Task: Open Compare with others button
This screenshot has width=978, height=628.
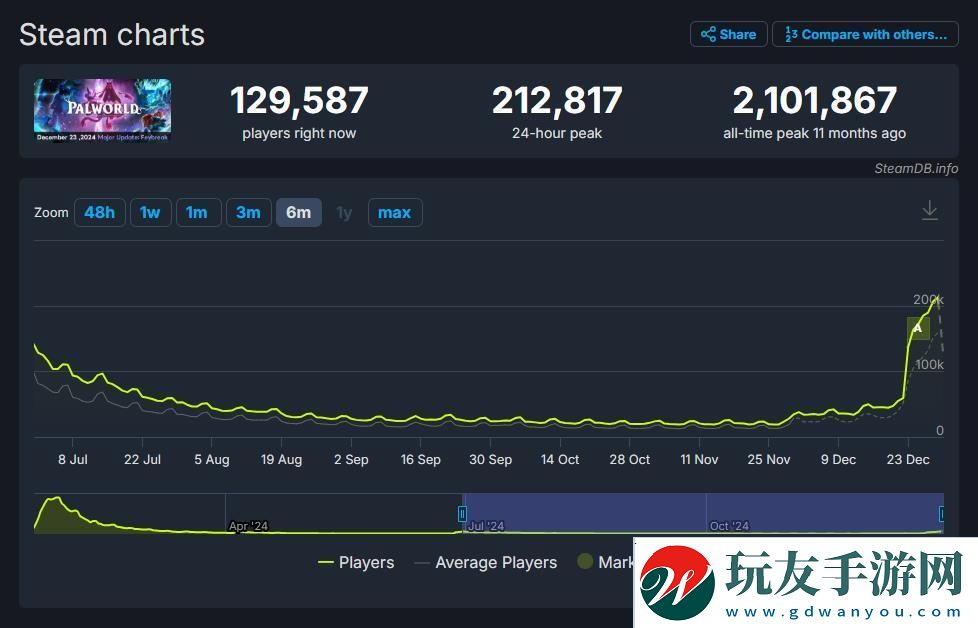Action: tap(865, 34)
